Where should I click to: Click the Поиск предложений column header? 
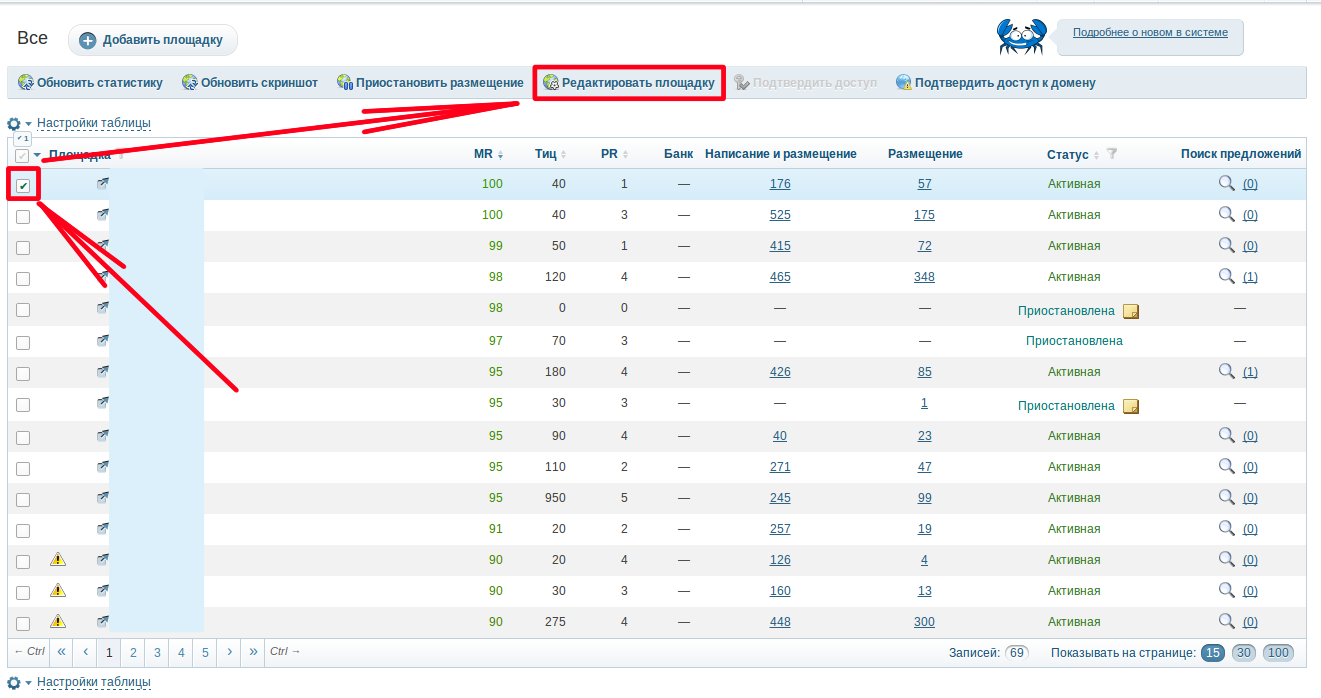coord(1241,154)
